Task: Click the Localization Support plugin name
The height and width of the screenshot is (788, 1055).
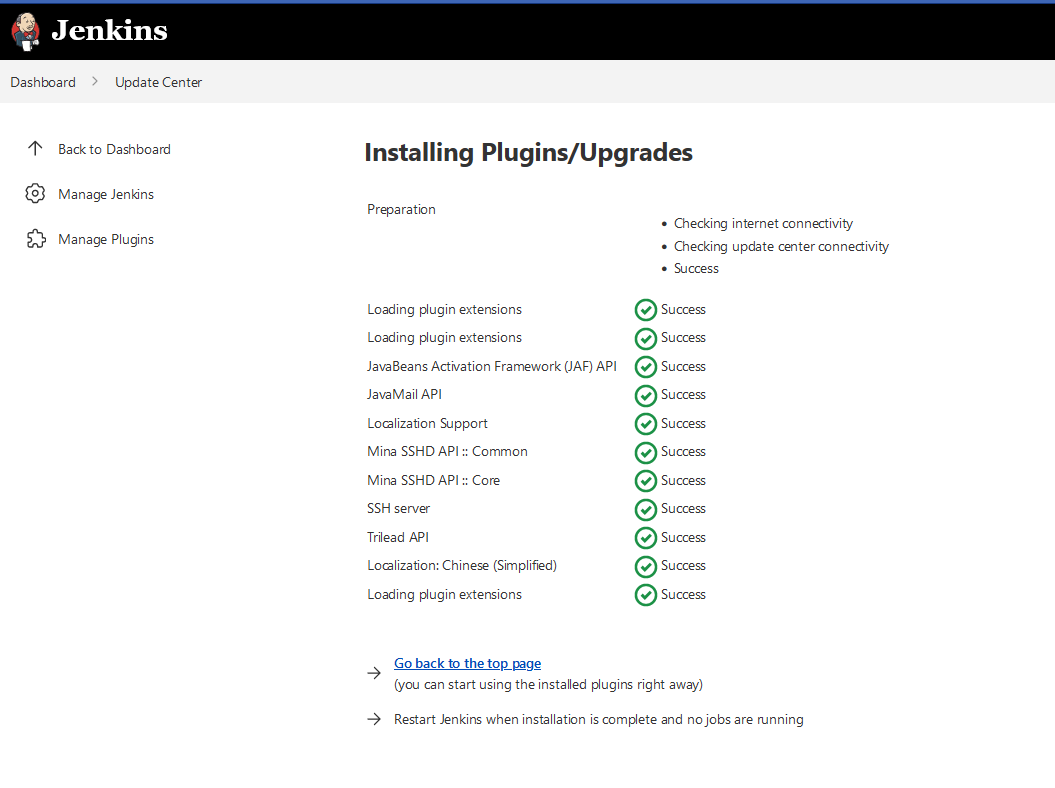Action: click(x=427, y=423)
